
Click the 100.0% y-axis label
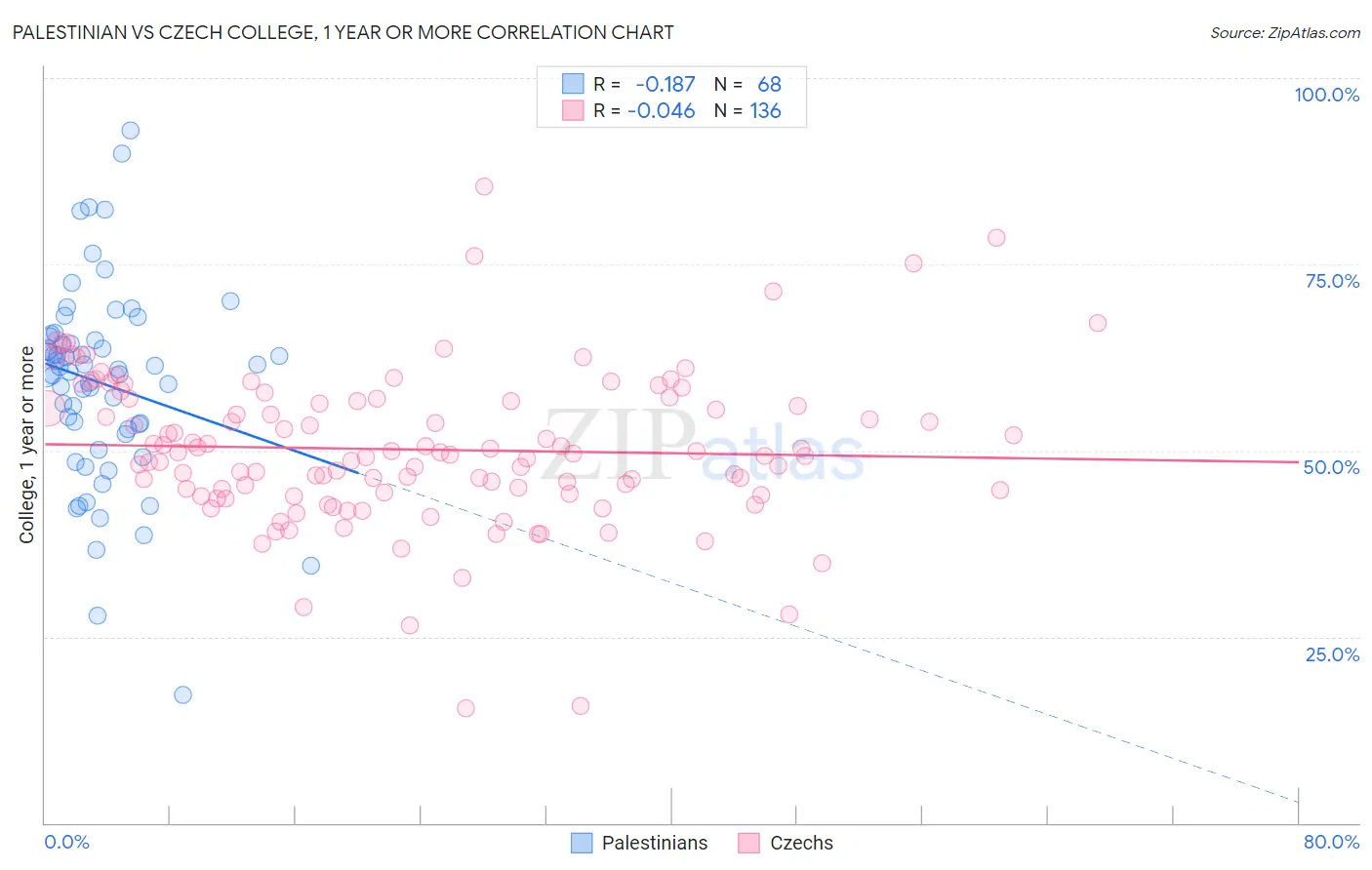pyautogui.click(x=1326, y=95)
